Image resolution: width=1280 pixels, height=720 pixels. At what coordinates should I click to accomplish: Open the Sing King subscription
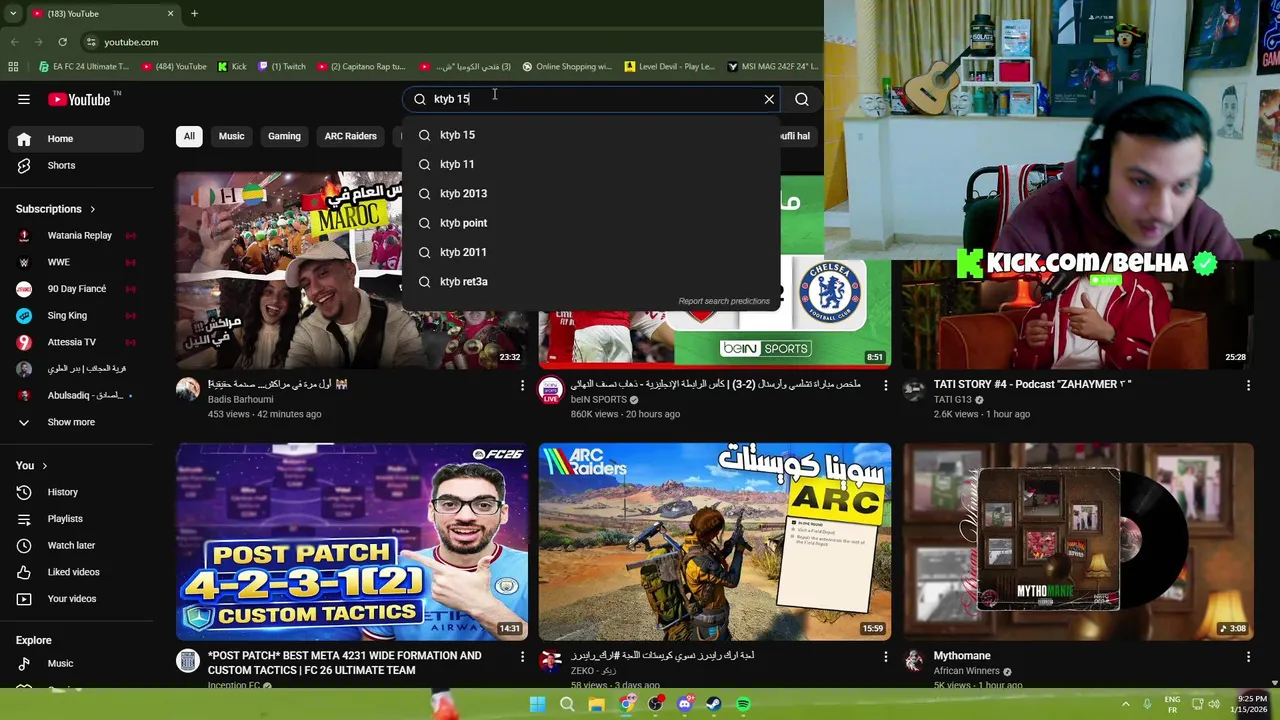tap(76, 315)
